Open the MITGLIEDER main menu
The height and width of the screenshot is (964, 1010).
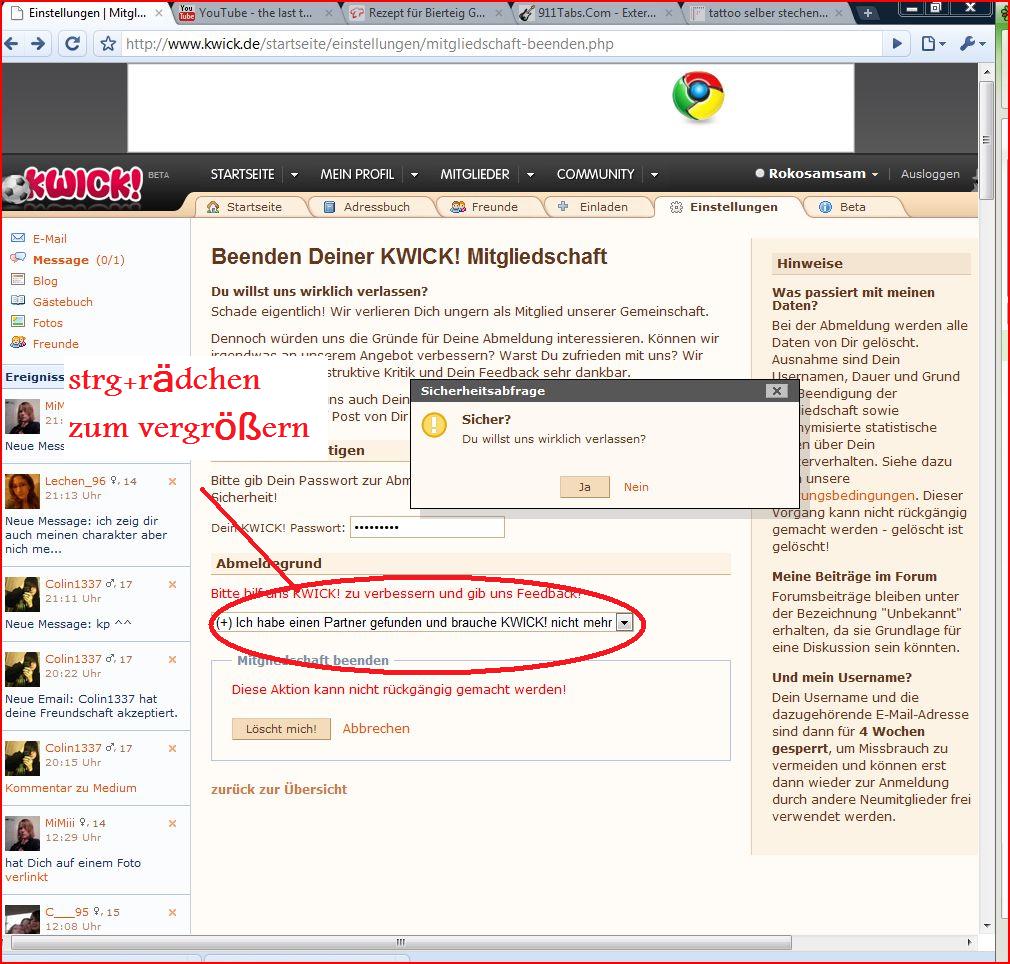(x=475, y=175)
